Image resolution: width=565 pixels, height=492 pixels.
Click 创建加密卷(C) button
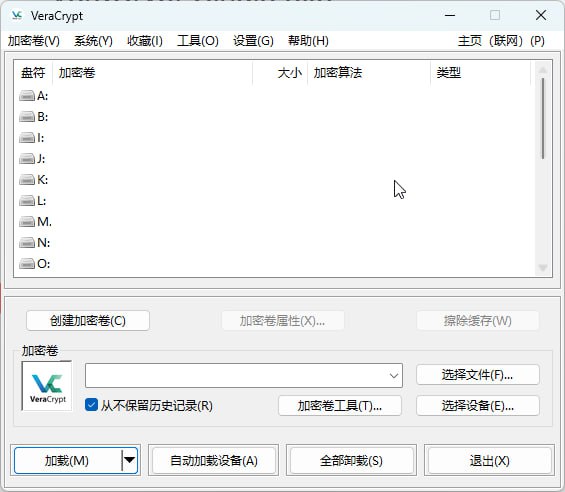point(88,320)
